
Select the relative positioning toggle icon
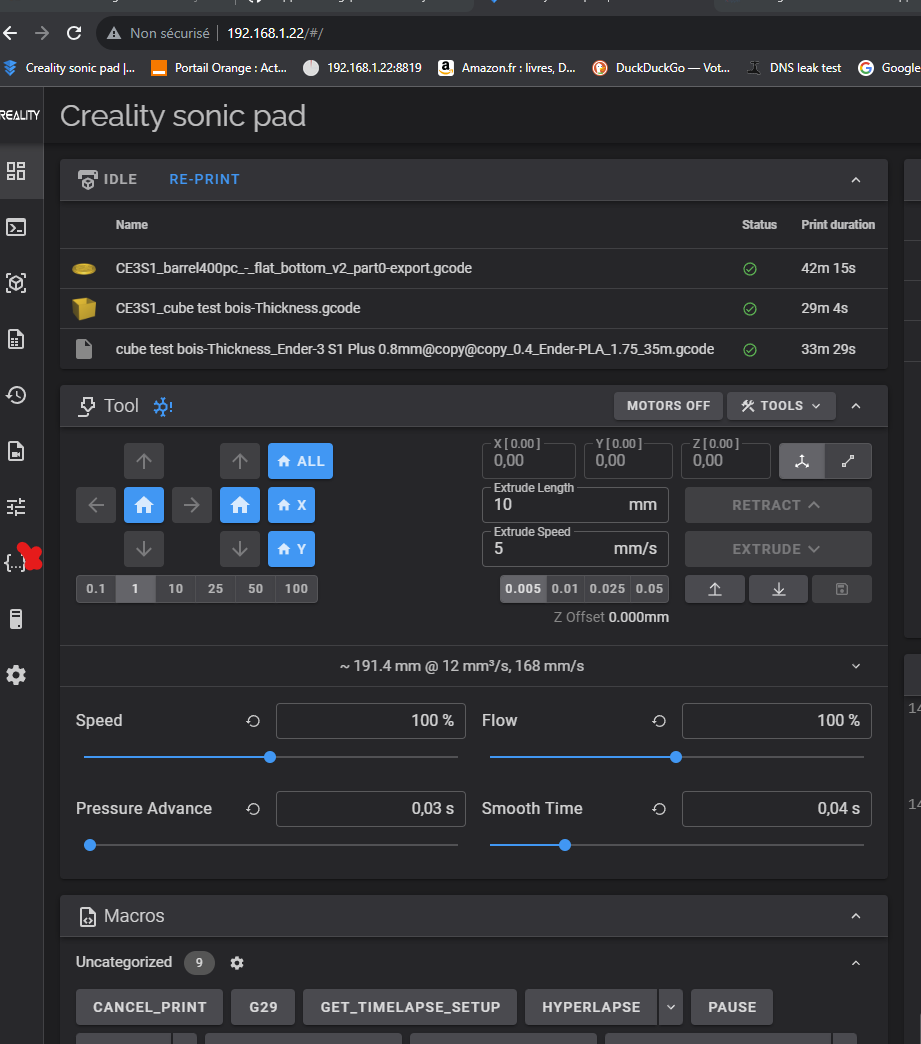pyautogui.click(x=848, y=461)
